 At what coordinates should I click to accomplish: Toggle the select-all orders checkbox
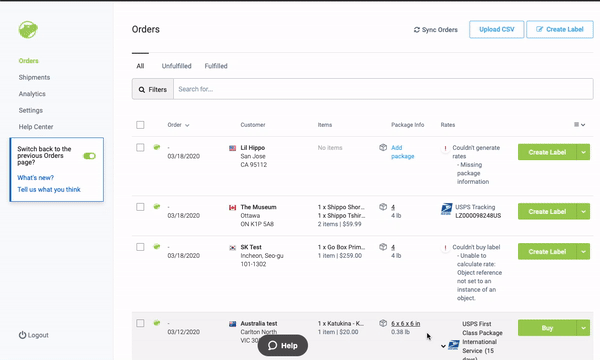click(140, 125)
